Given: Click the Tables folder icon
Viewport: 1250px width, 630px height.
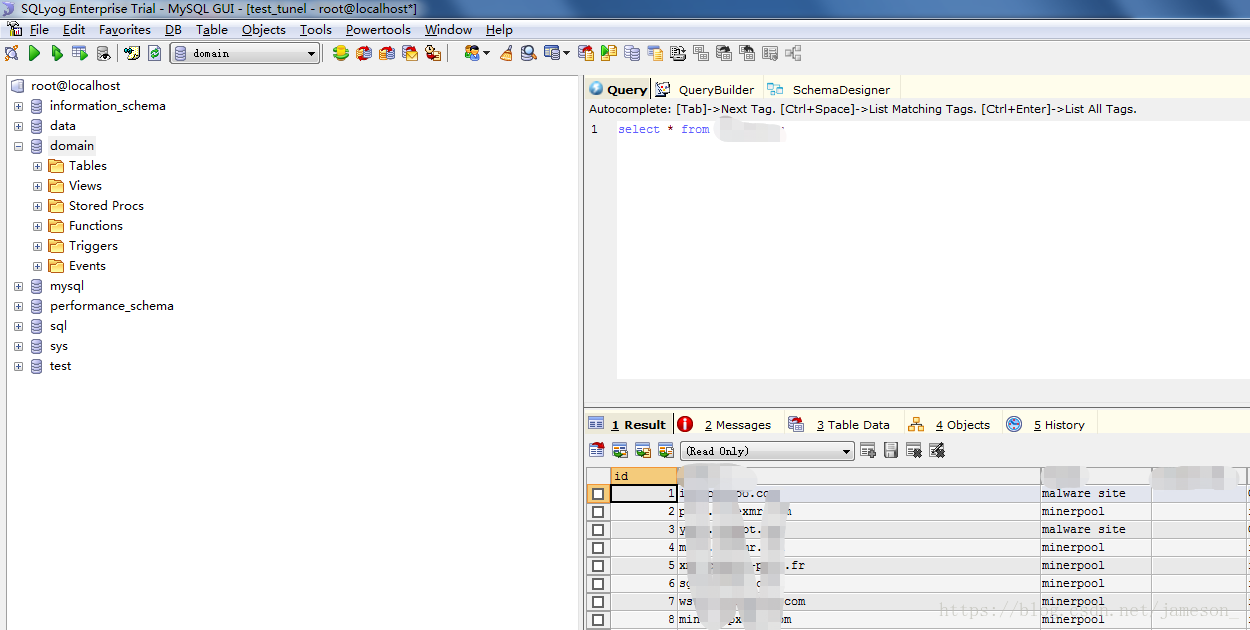Looking at the screenshot, I should tap(56, 166).
